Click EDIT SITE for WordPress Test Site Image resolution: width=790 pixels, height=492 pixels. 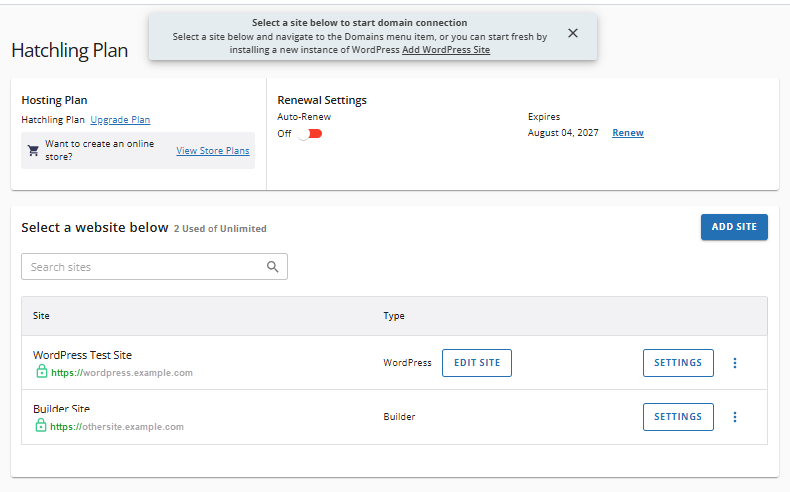pos(477,363)
